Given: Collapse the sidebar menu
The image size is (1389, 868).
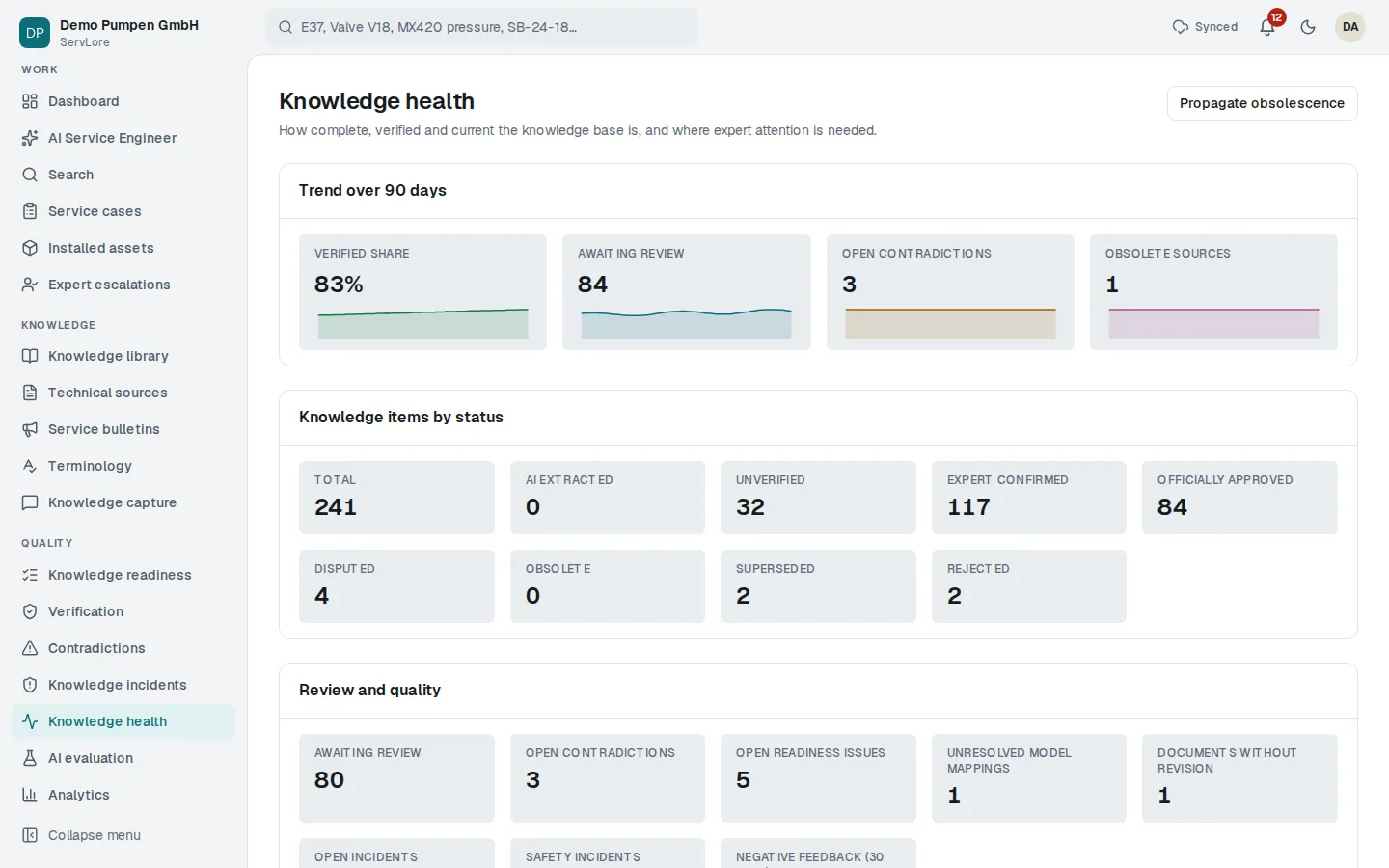Looking at the screenshot, I should click(x=123, y=835).
